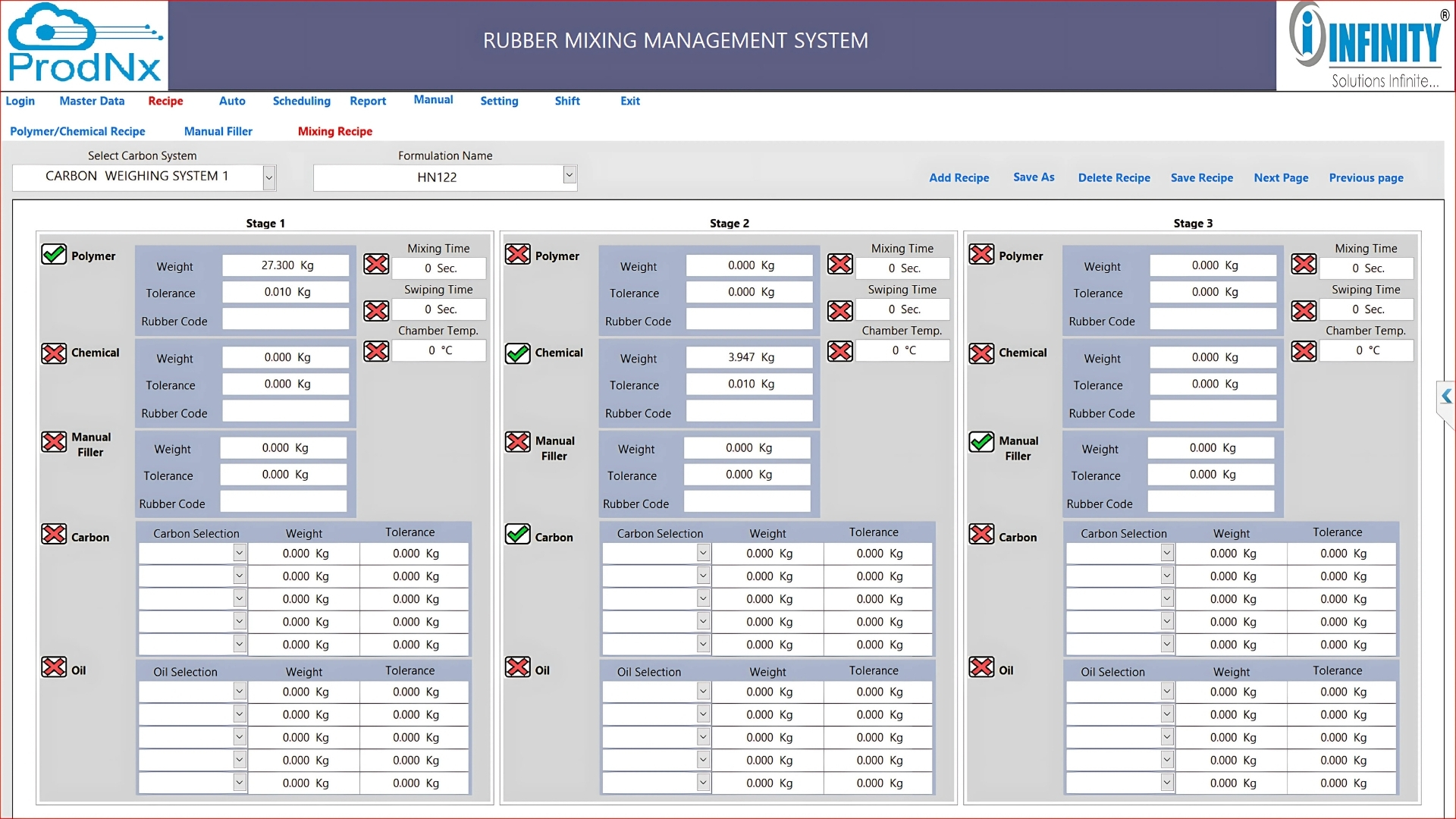The height and width of the screenshot is (819, 1456).
Task: Click Stage 1 Chamber Temp red cross icon
Action: [376, 351]
